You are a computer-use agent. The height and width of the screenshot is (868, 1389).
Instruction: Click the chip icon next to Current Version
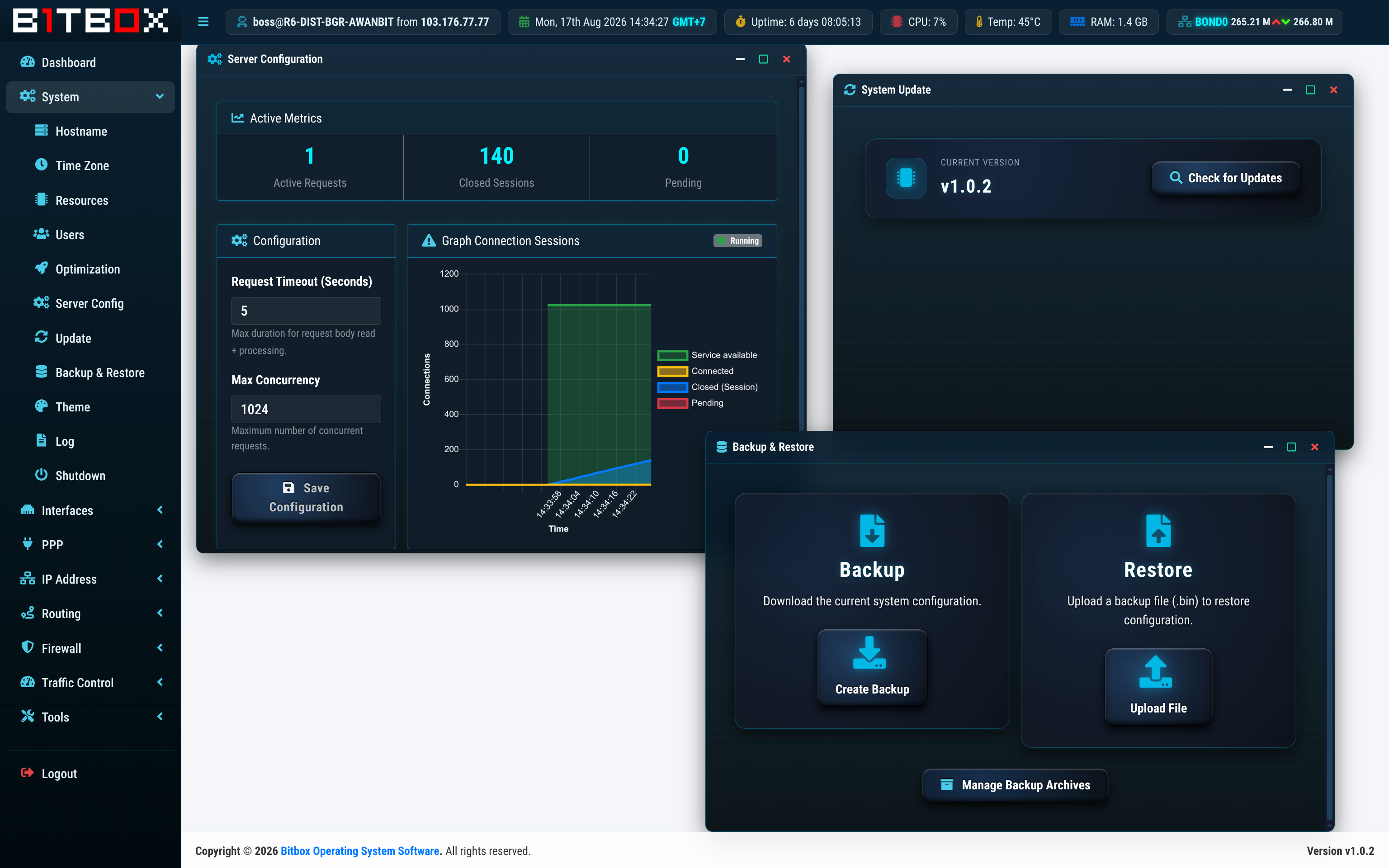point(906,178)
